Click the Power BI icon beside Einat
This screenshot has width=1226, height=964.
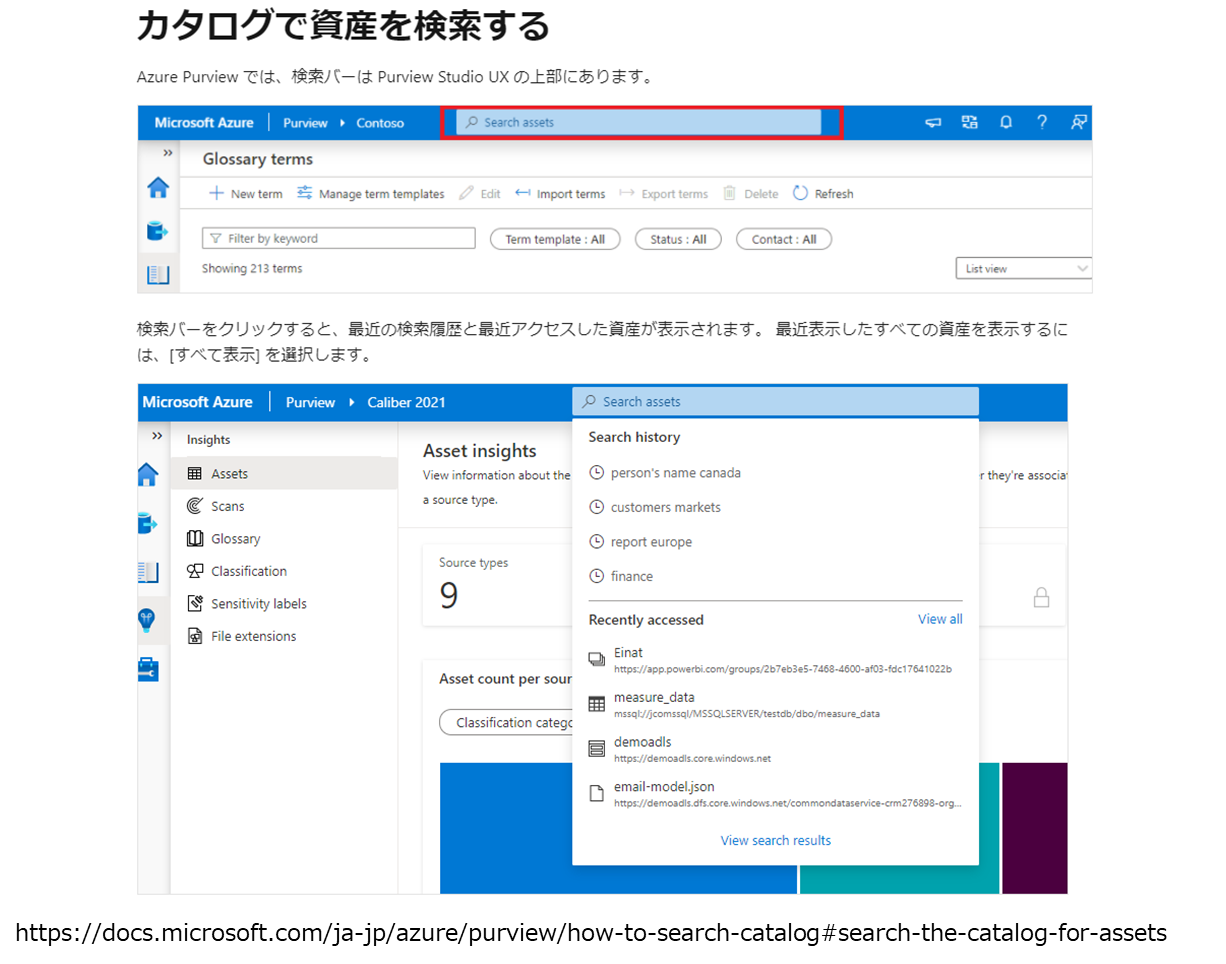click(x=597, y=659)
